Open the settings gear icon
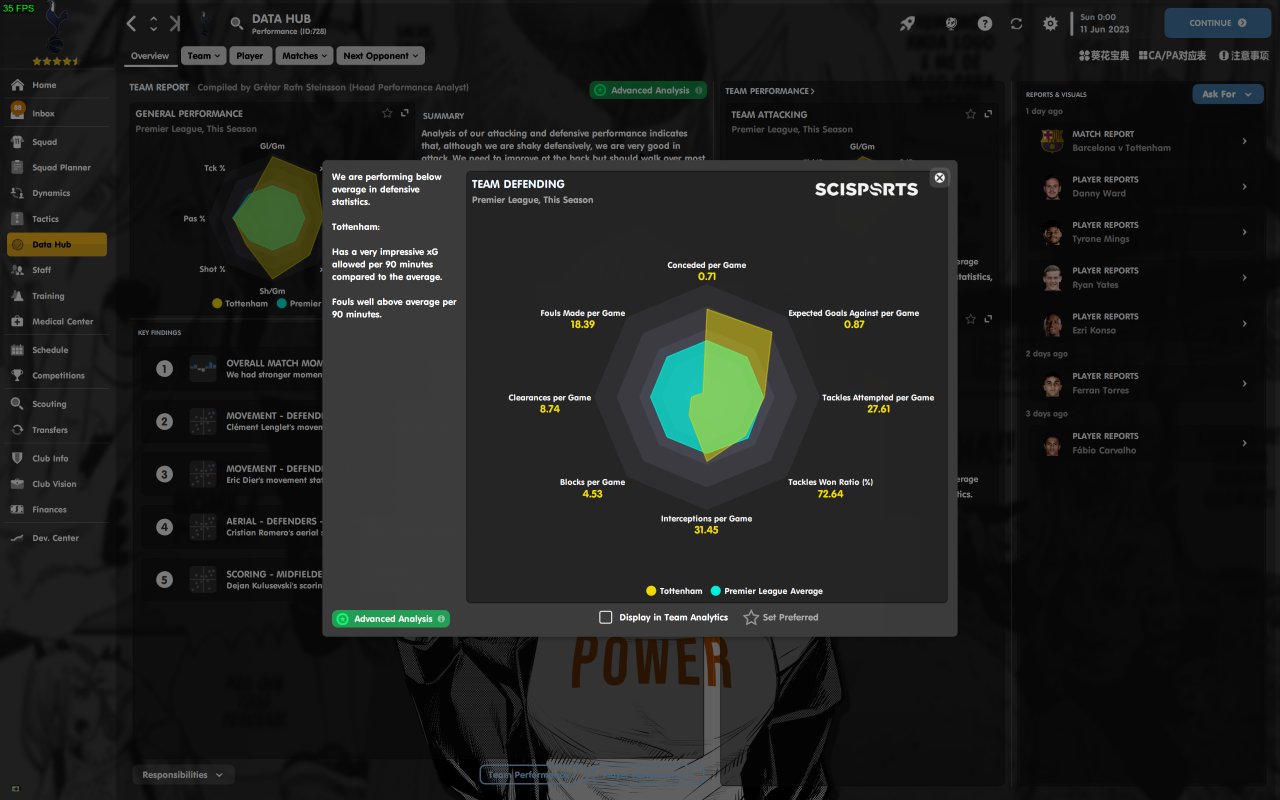Screen dimensions: 1280x800 (x=1050, y=23)
